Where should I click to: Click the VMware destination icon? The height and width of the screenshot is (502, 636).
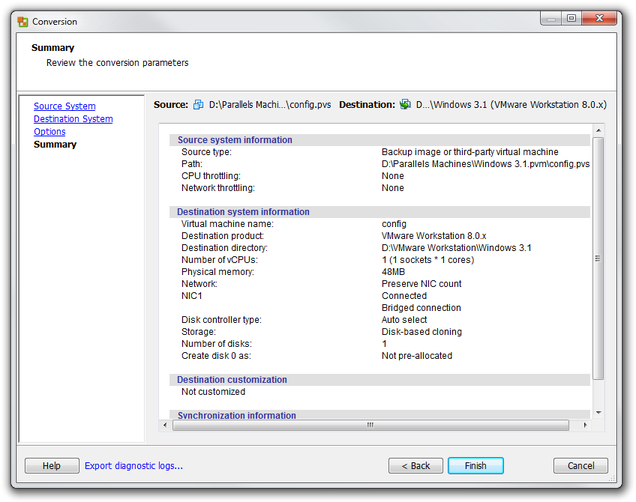(405, 105)
